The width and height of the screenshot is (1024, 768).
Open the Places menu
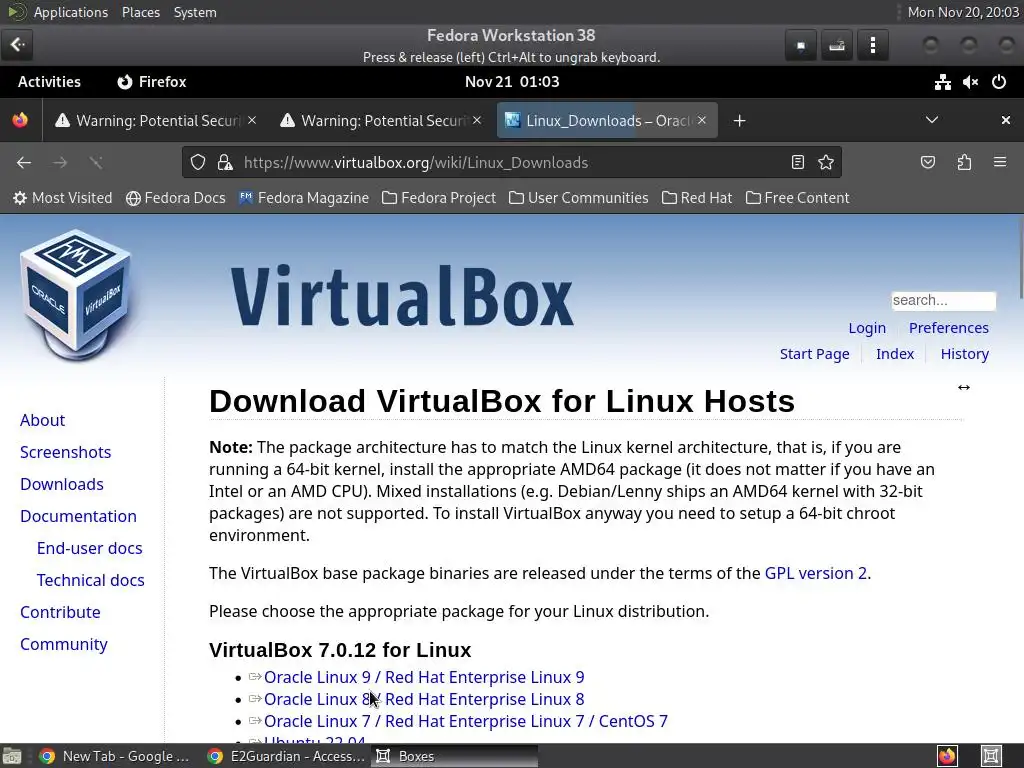(x=140, y=12)
